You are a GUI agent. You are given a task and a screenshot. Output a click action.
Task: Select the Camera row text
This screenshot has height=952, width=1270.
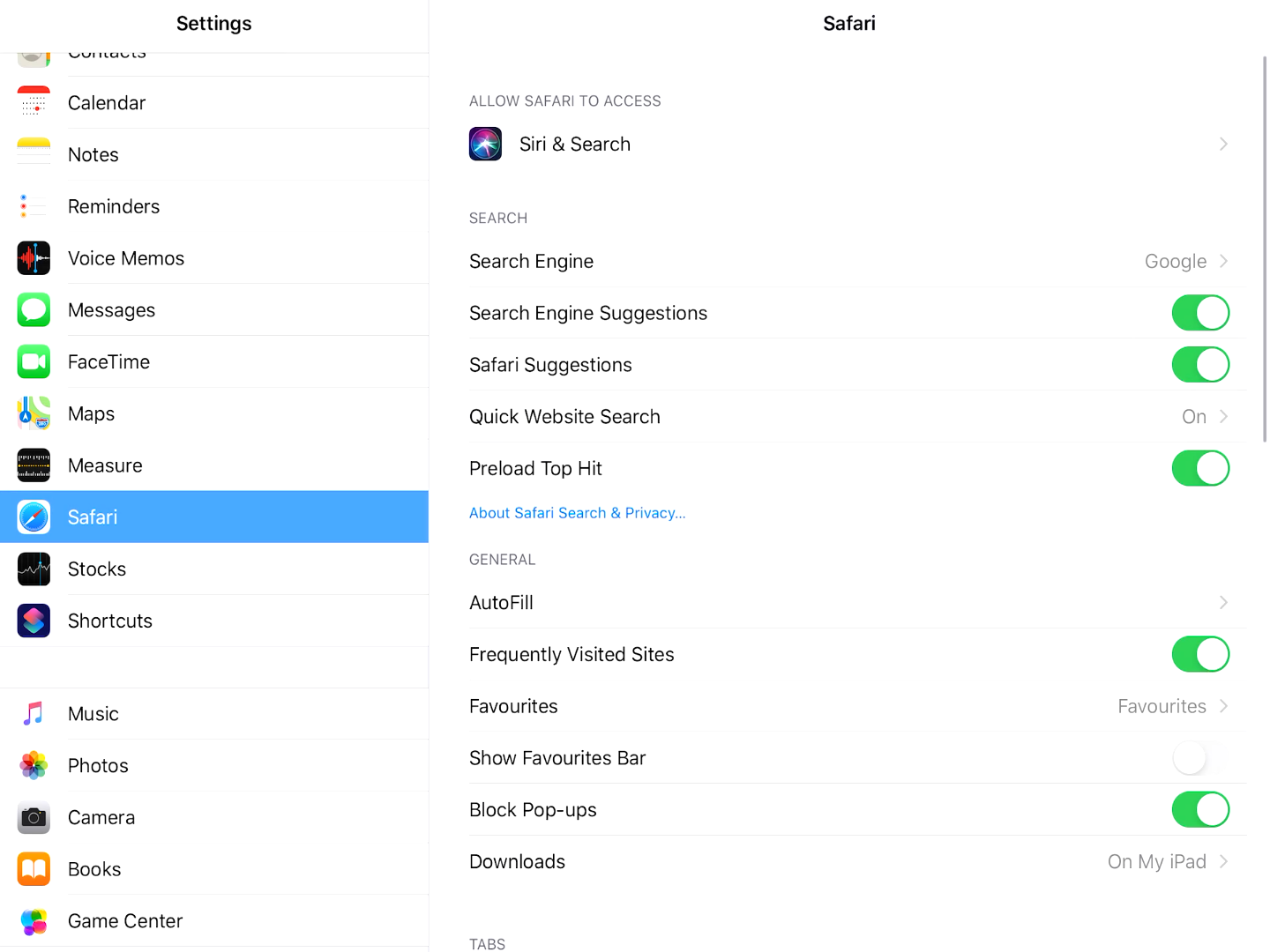(x=101, y=818)
